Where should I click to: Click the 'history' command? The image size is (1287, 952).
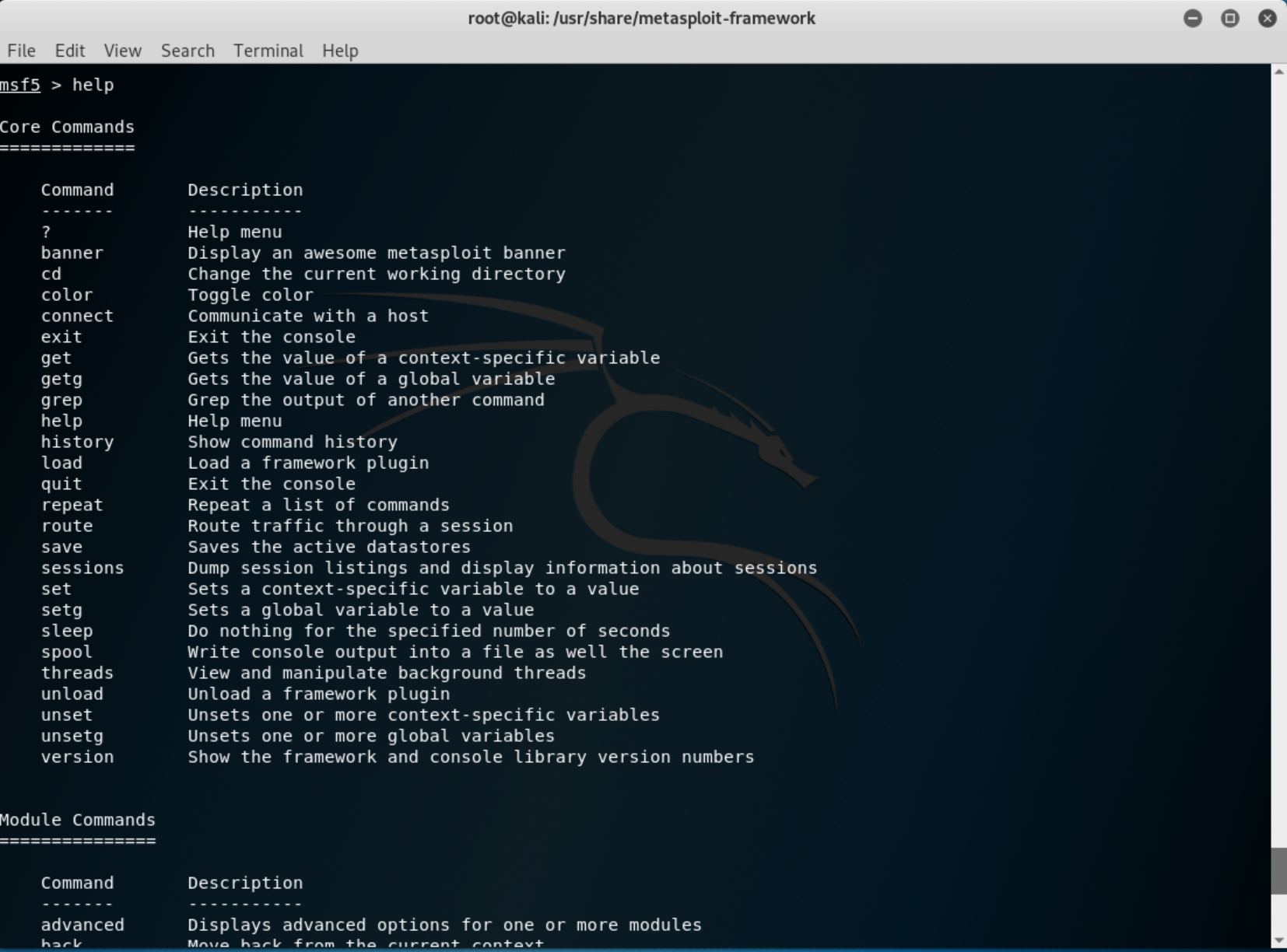(x=77, y=442)
